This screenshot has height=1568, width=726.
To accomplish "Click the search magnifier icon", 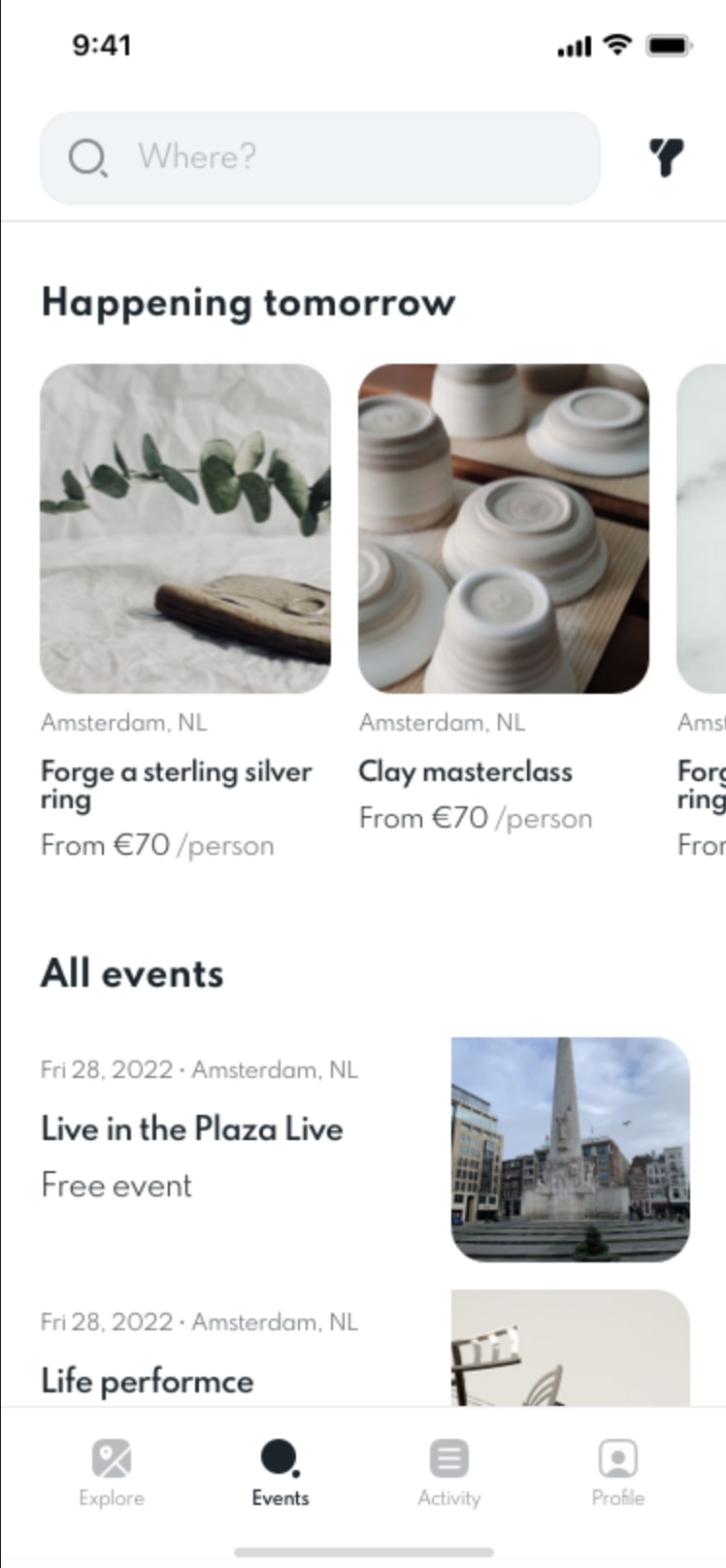I will [87, 157].
